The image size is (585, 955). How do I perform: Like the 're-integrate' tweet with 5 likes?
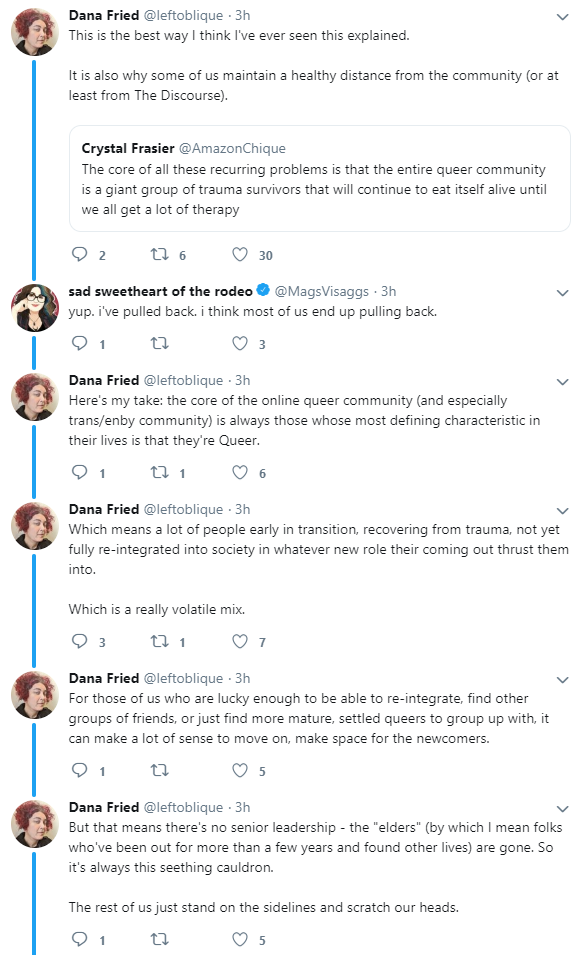[x=240, y=770]
